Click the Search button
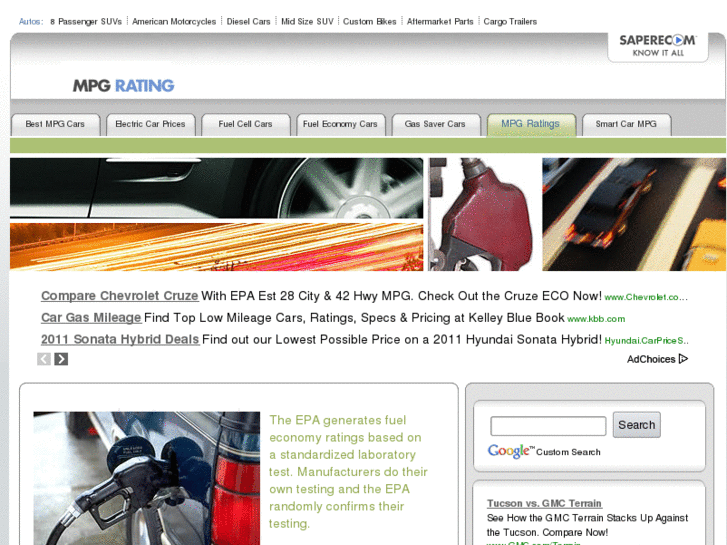This screenshot has width=727, height=545. pyautogui.click(x=637, y=425)
